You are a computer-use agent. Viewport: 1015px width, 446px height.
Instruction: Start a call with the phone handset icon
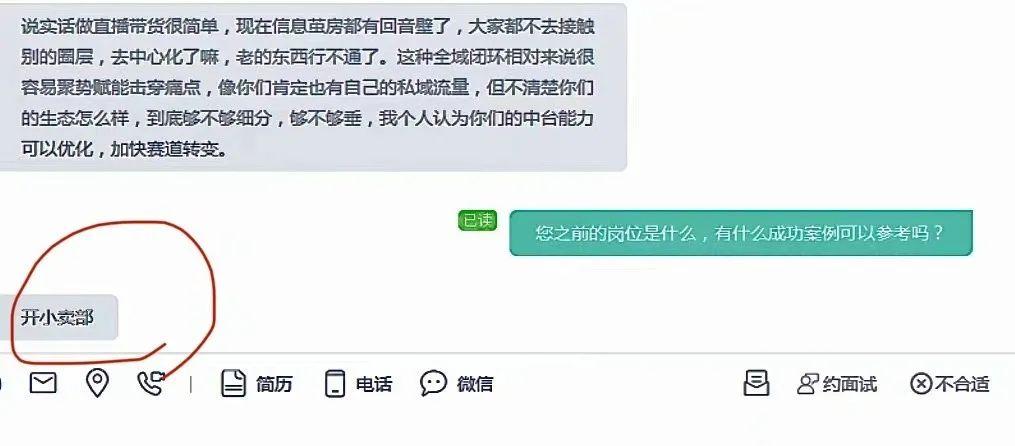pos(151,383)
